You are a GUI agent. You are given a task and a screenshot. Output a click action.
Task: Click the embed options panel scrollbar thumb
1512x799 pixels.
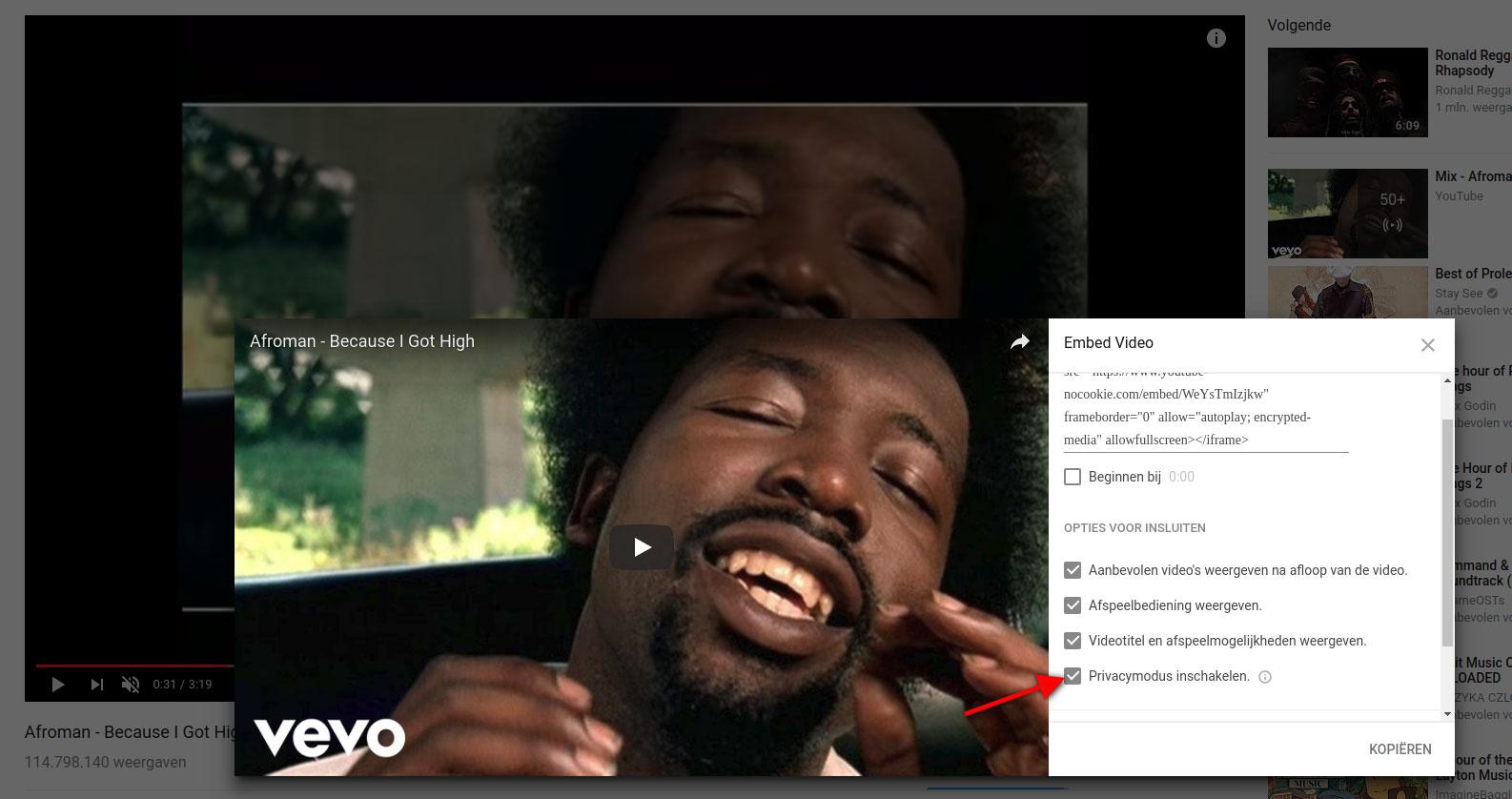pos(1447,532)
